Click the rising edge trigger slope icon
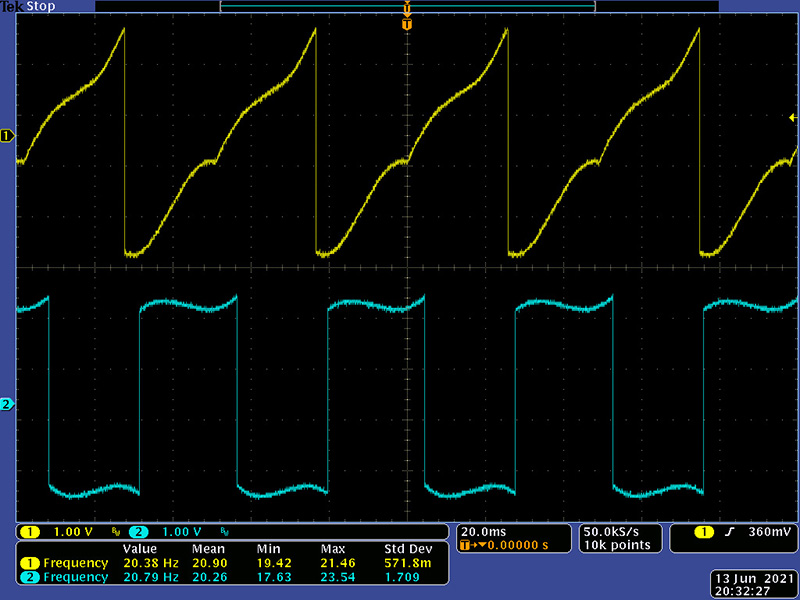 [x=730, y=531]
